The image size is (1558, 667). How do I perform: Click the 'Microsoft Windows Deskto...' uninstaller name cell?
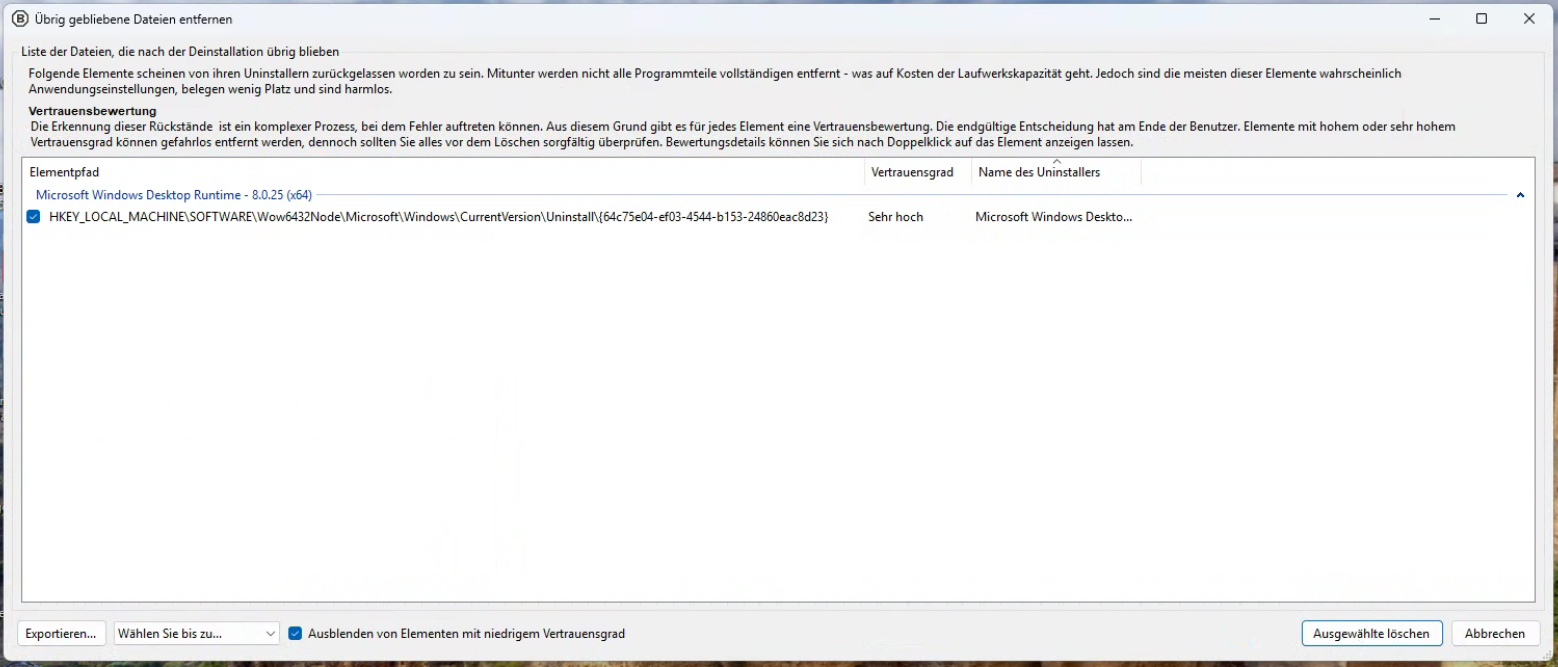pos(1054,217)
